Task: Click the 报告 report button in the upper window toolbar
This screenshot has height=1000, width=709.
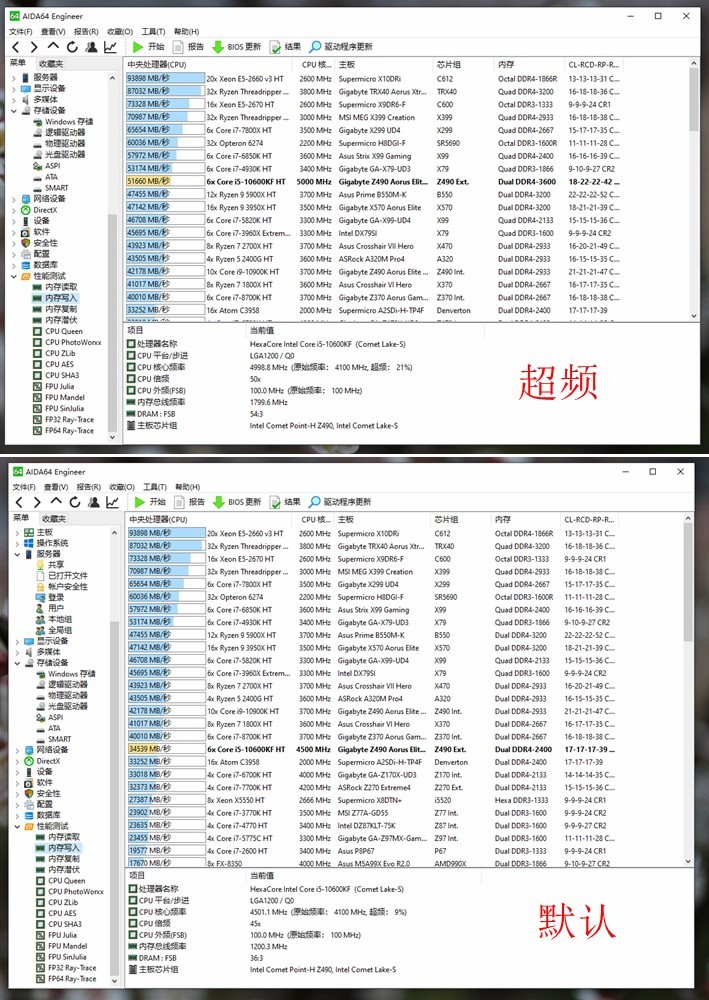Action: coord(189,47)
